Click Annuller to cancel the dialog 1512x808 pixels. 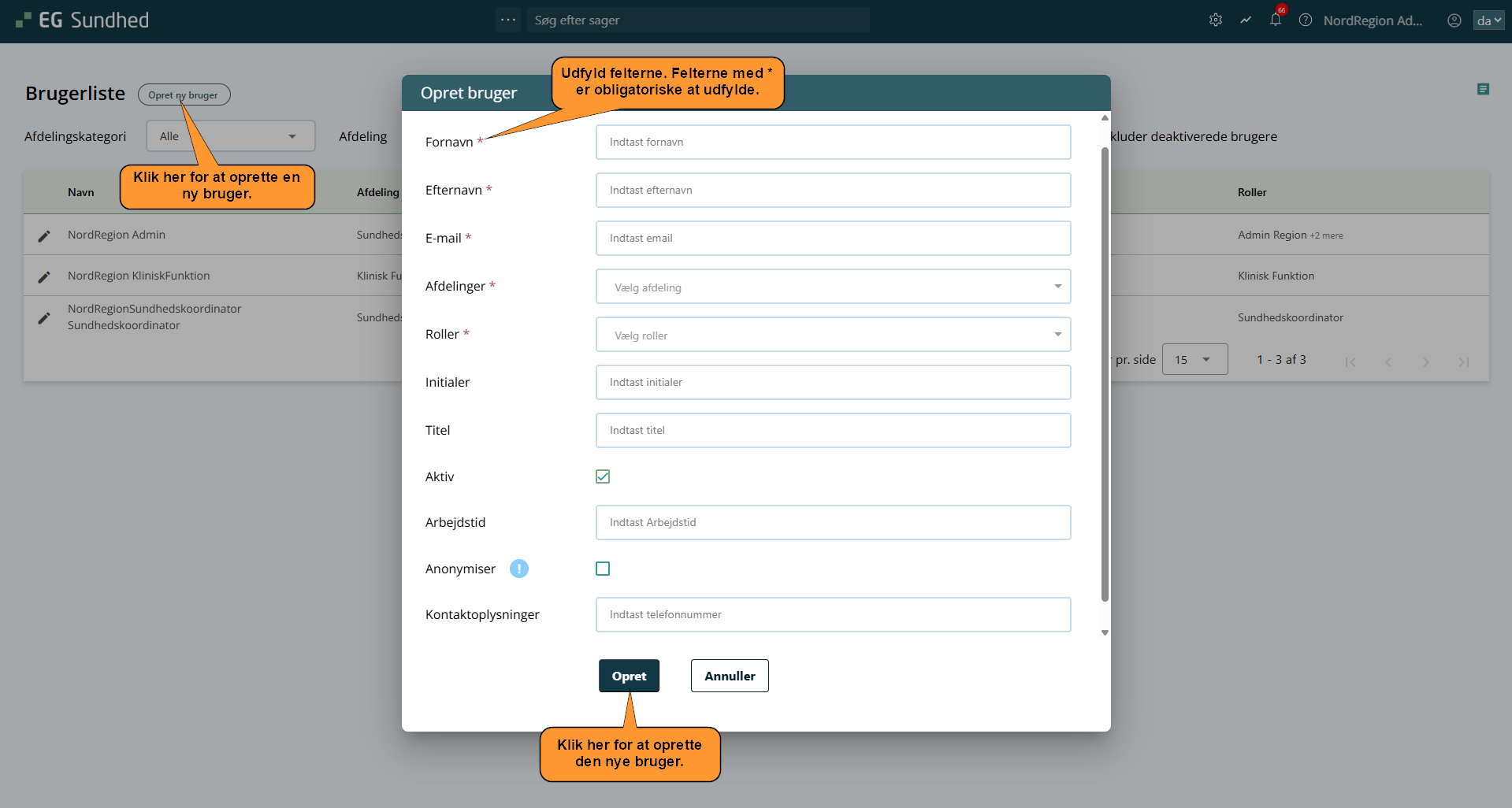pos(729,676)
